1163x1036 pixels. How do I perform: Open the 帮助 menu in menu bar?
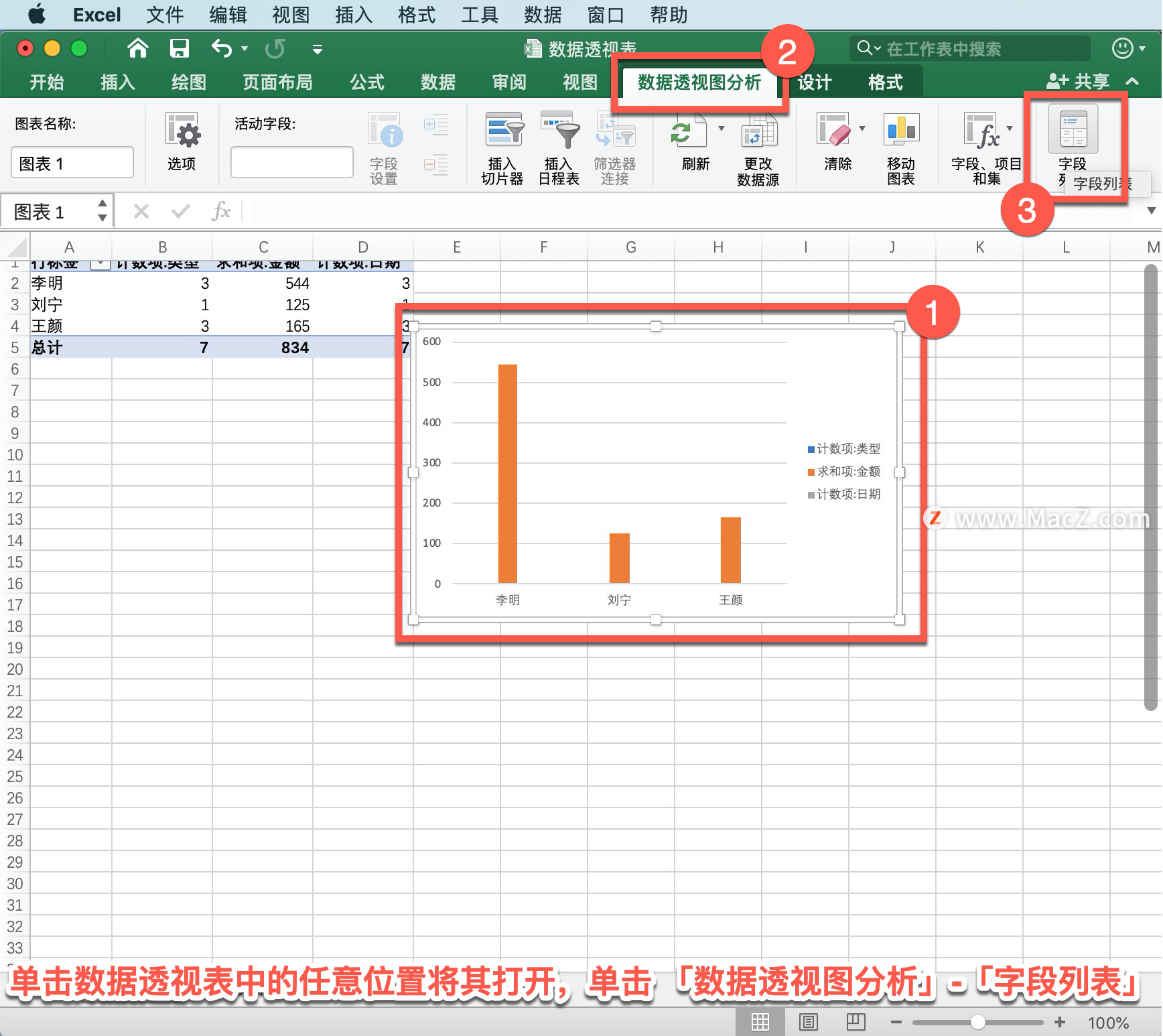click(669, 15)
